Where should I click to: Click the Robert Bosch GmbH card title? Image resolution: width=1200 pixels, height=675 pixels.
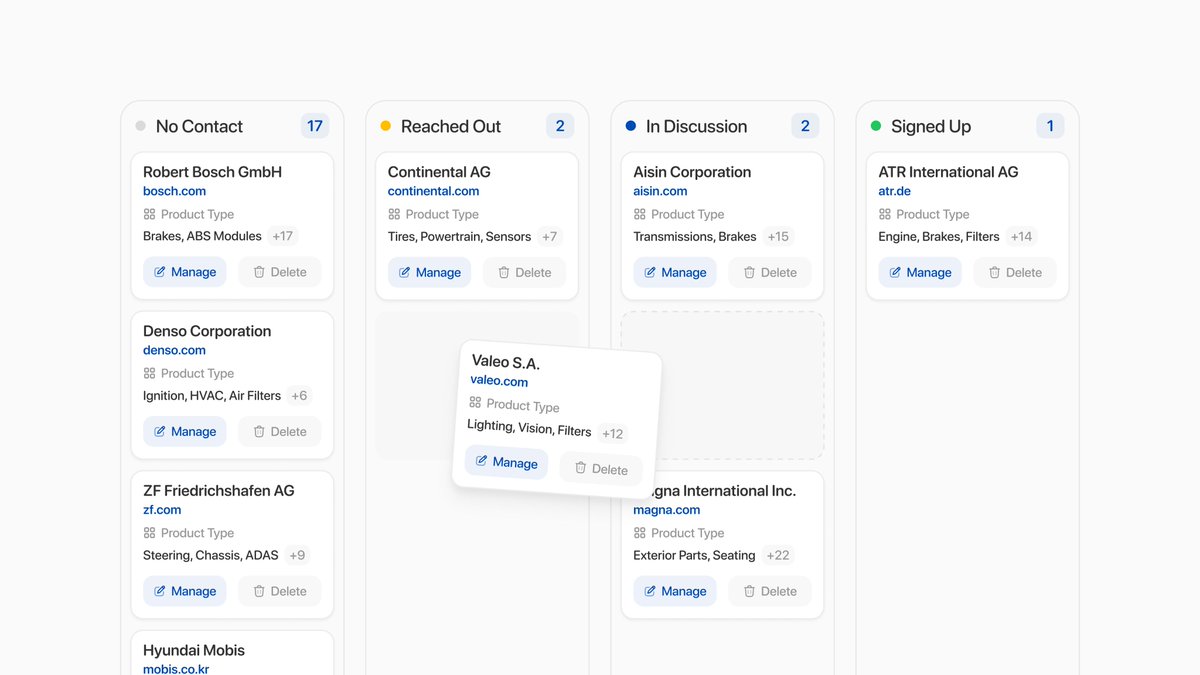[212, 172]
